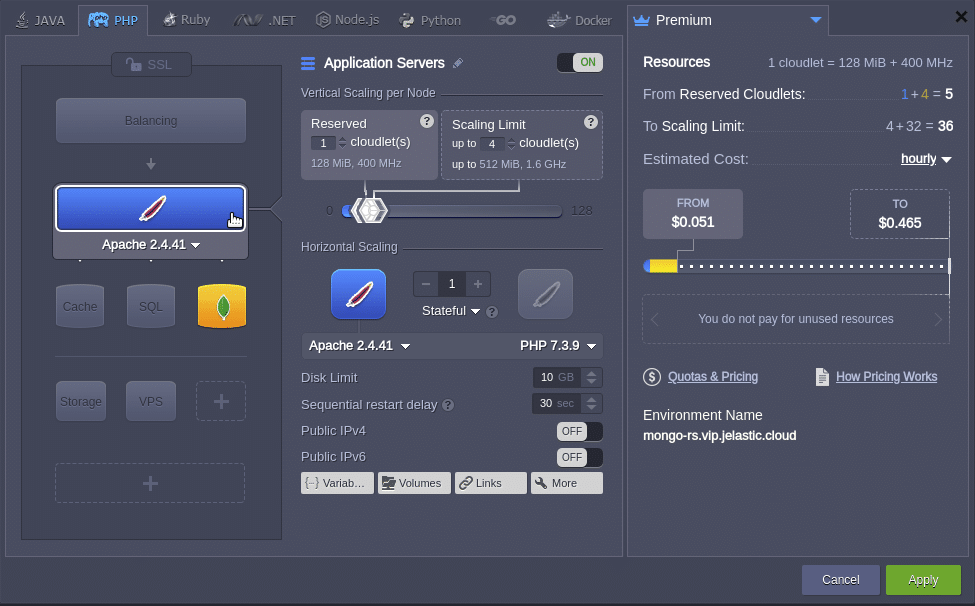Viewport: 975px width, 606px height.
Task: Click the greyed-out additional node icon
Action: tap(545, 294)
